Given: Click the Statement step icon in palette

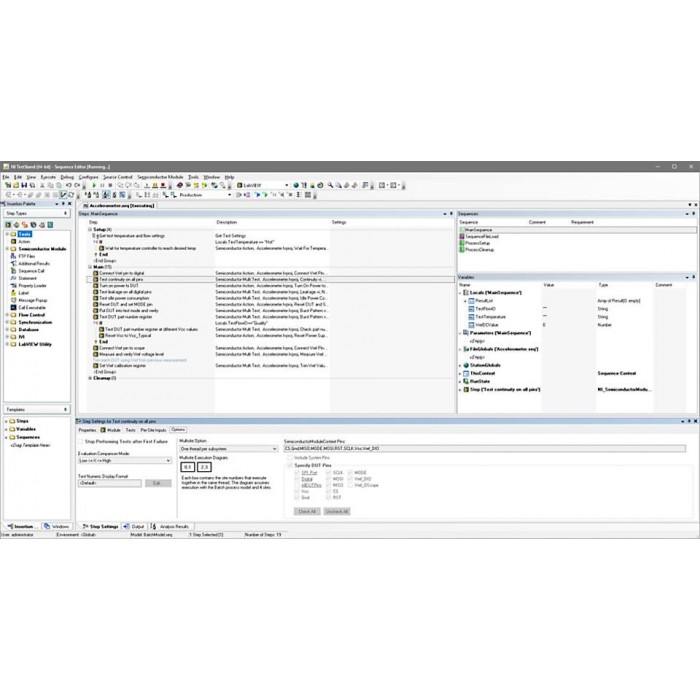Looking at the screenshot, I should [13, 278].
